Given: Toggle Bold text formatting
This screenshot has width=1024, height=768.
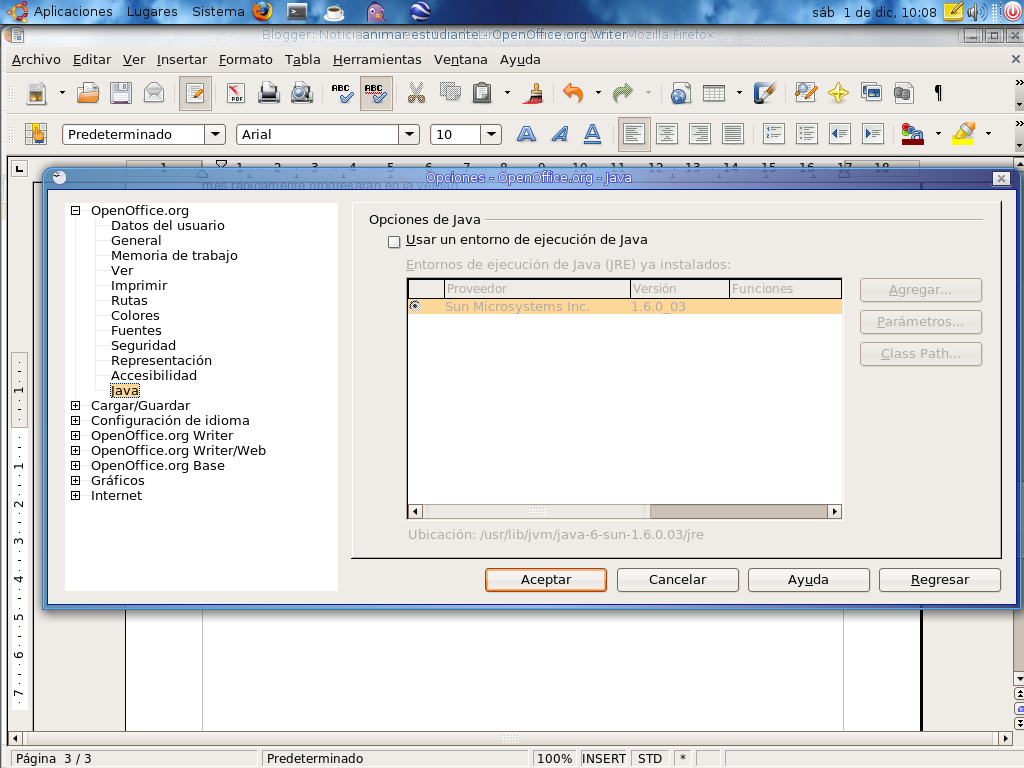Looking at the screenshot, I should point(526,135).
